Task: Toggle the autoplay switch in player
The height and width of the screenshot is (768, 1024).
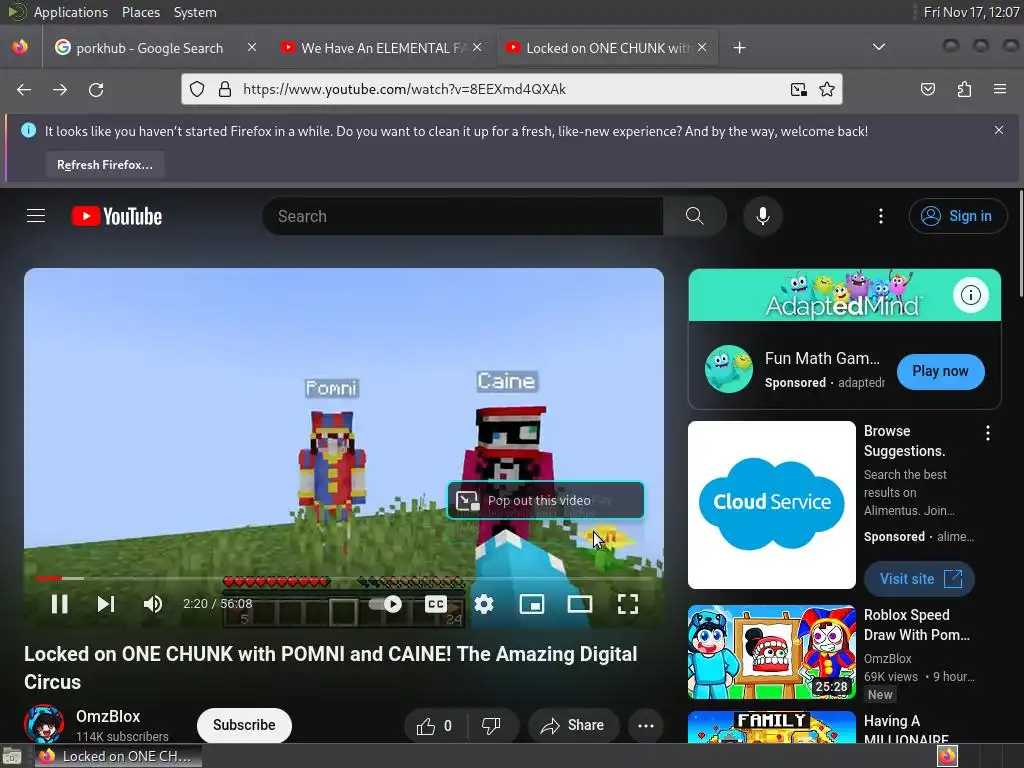Action: tap(385, 604)
